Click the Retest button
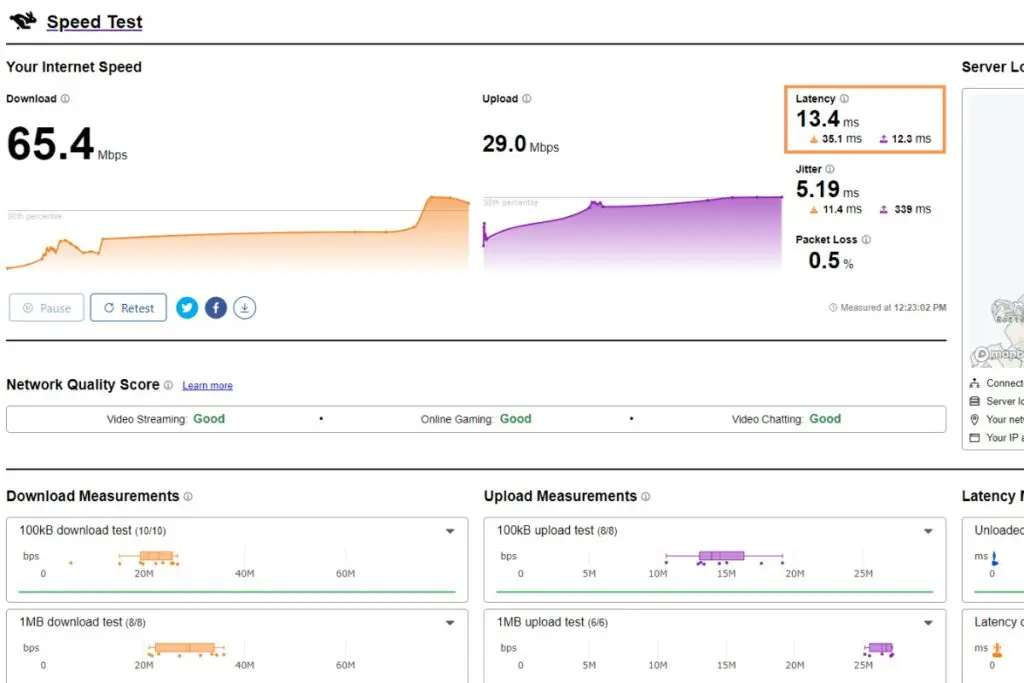The width and height of the screenshot is (1024, 683). tap(128, 307)
